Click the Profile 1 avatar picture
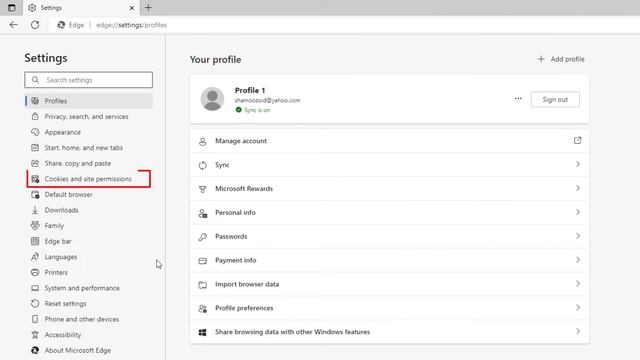 pos(212,99)
